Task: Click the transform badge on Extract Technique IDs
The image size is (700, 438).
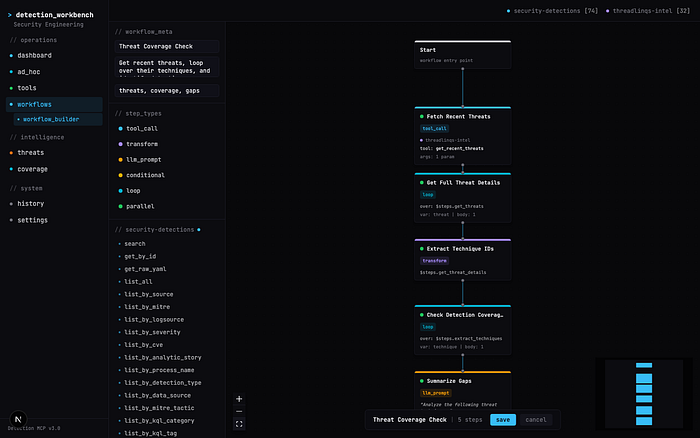Action: 434,261
